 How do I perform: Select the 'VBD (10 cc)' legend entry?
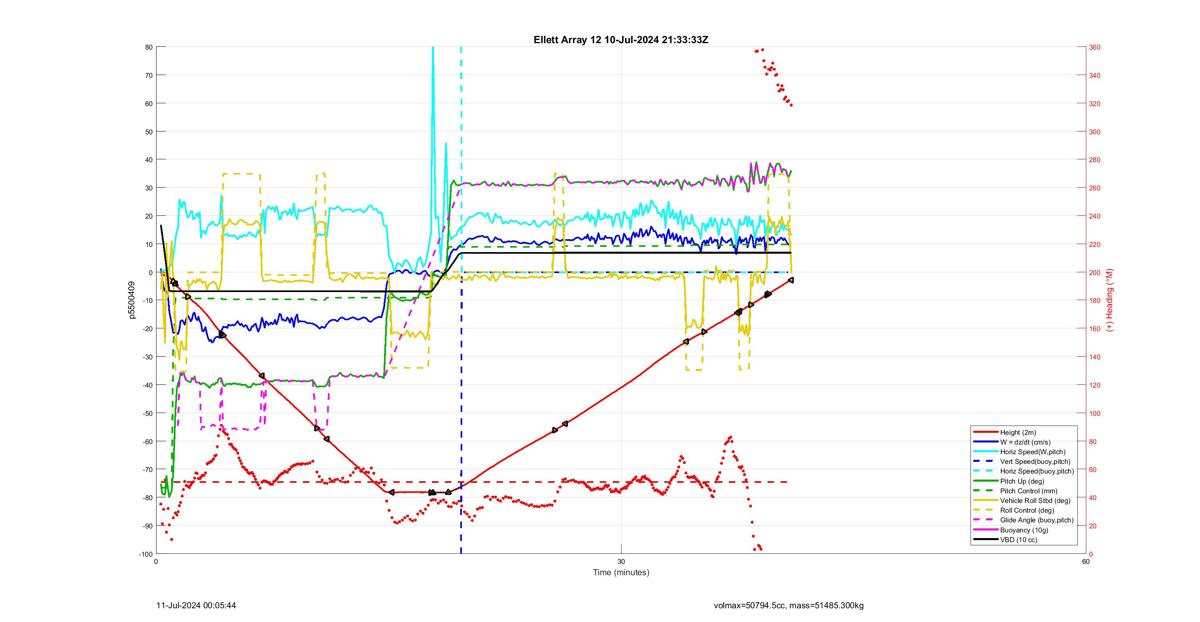click(x=1020, y=540)
